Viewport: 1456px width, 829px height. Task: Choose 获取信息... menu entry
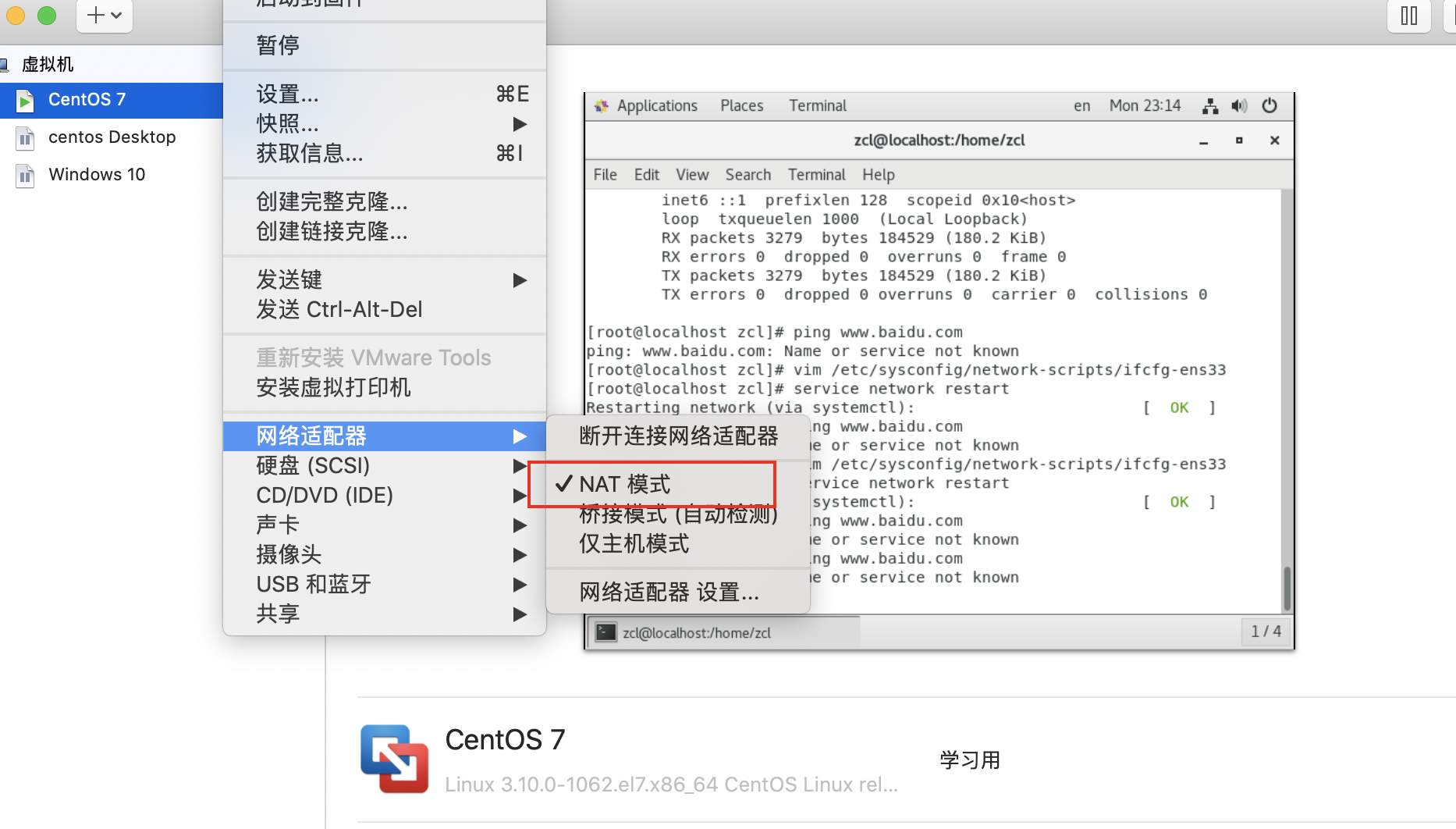click(384, 153)
